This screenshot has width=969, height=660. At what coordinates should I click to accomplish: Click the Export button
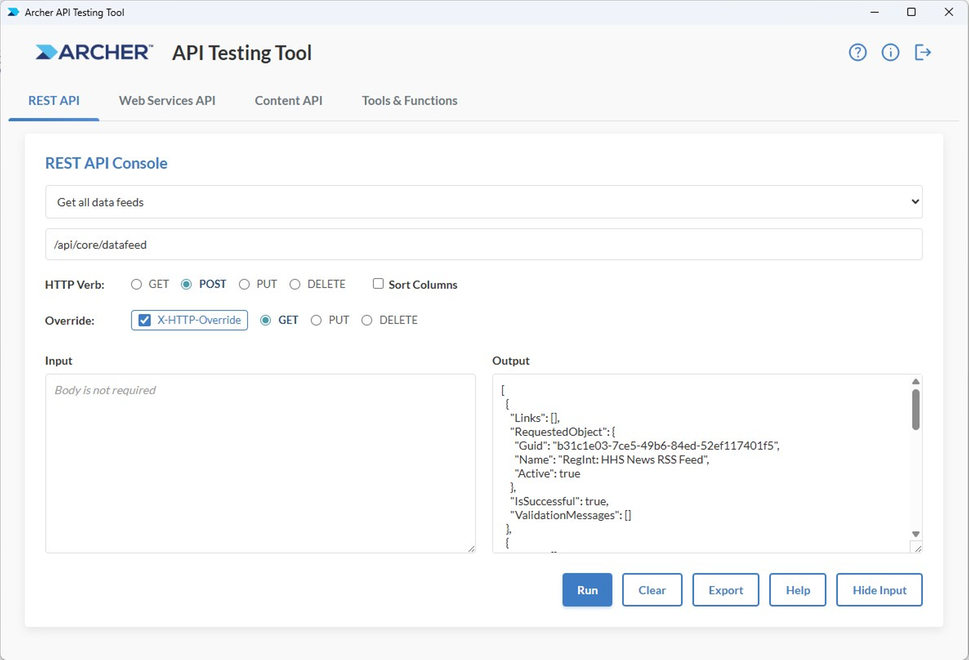[726, 590]
